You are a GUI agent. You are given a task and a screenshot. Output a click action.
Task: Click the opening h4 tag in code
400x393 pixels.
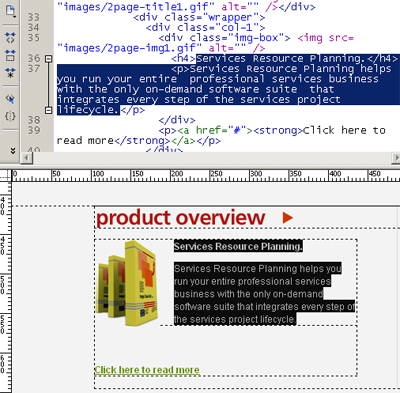184,59
